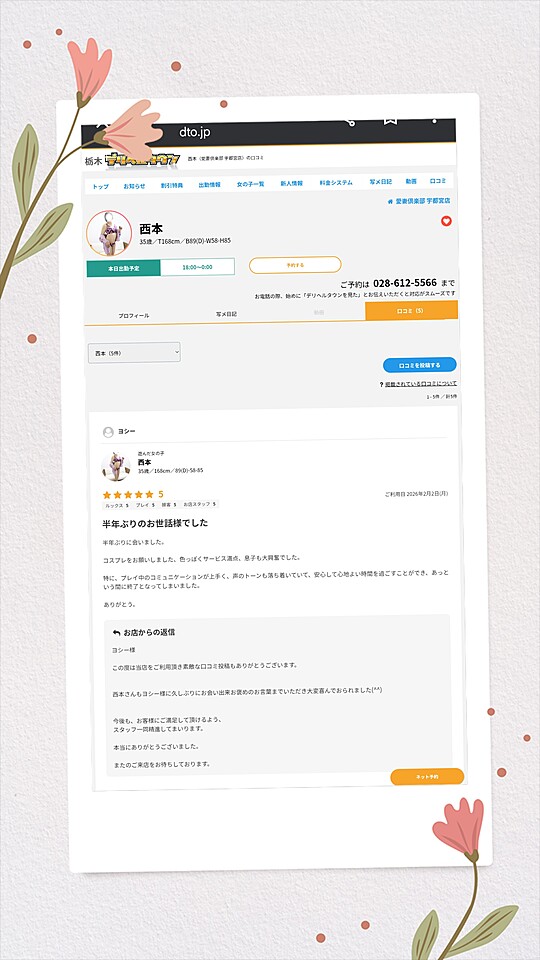The height and width of the screenshot is (960, 540).
Task: Click the デリヘルタウン site logo
Action: coord(143,160)
